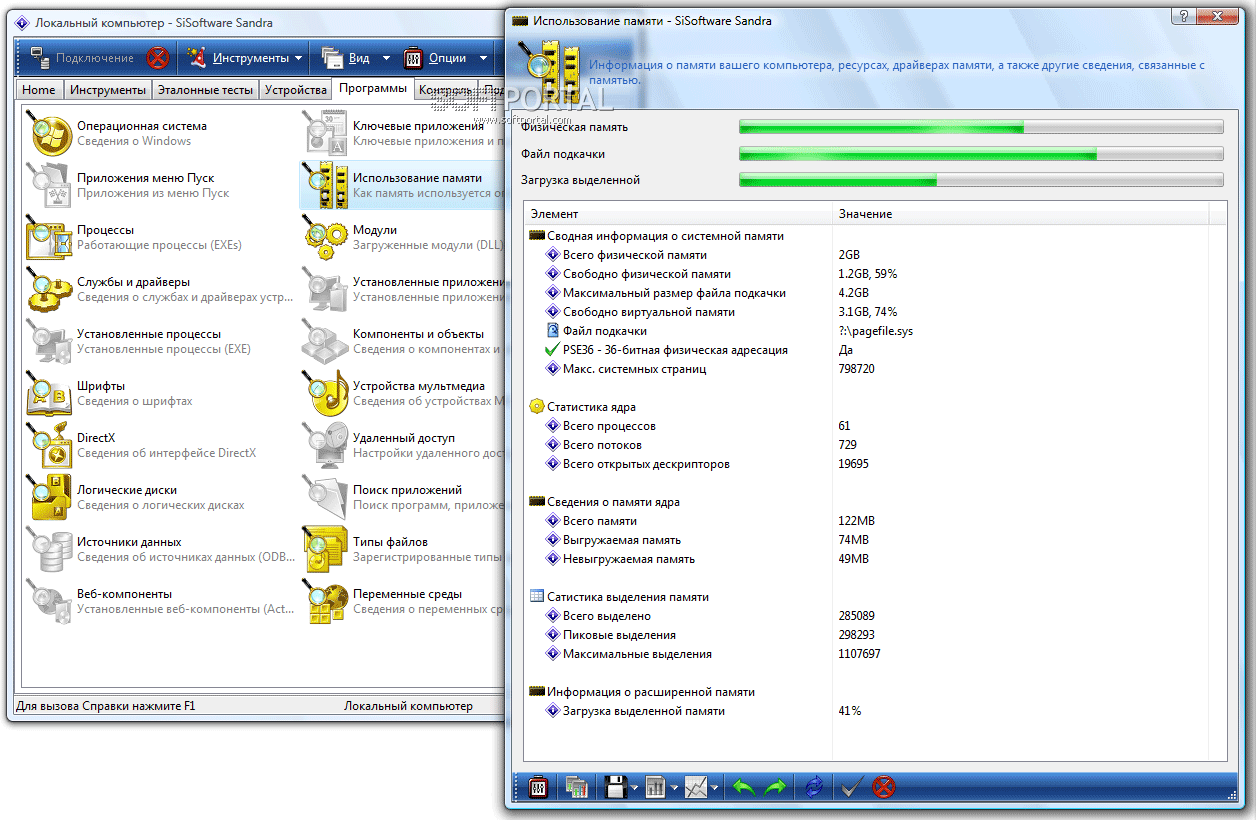This screenshot has height=820, width=1256.
Task: Go back with the green left arrow
Action: click(743, 787)
